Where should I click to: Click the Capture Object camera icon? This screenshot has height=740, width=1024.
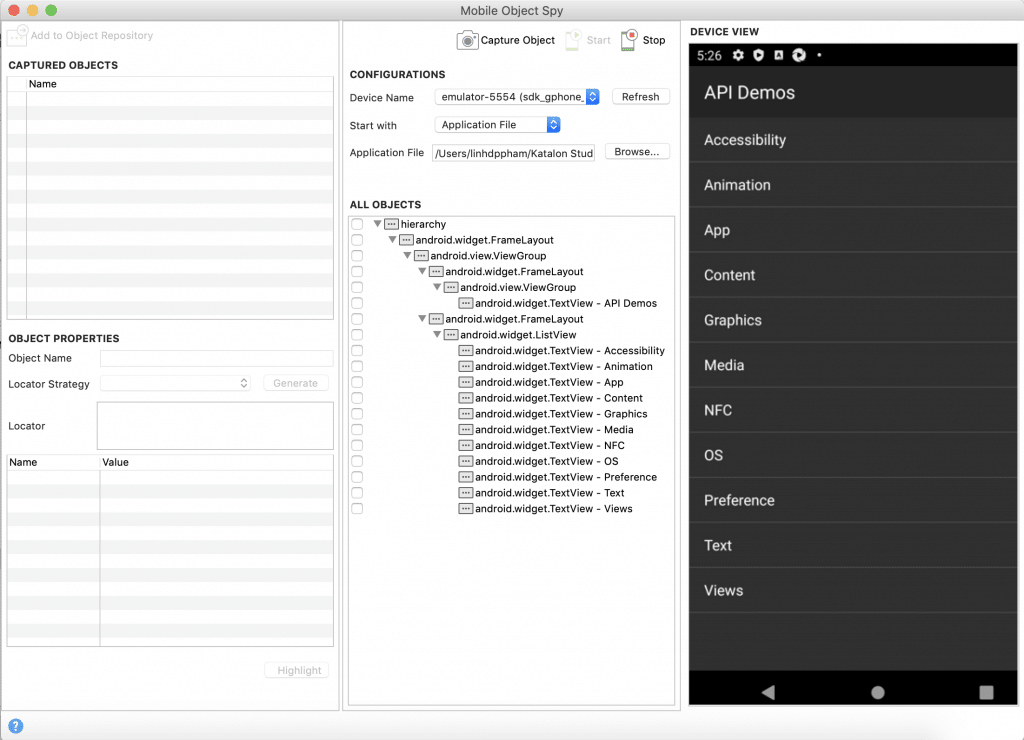pos(467,40)
